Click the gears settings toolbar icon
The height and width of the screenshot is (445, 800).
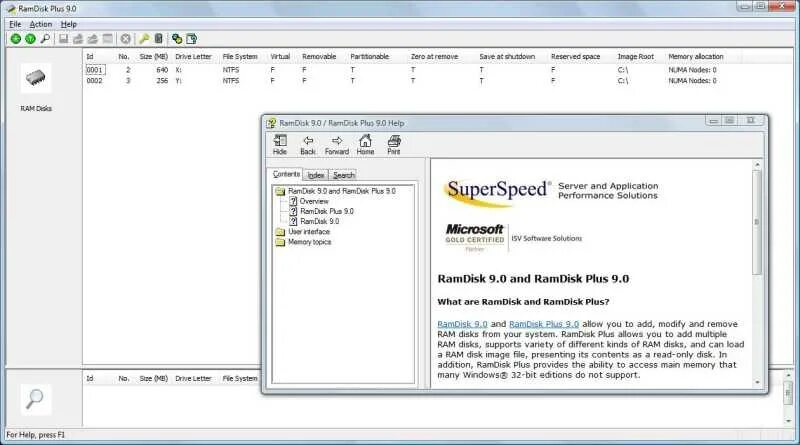(x=177, y=39)
